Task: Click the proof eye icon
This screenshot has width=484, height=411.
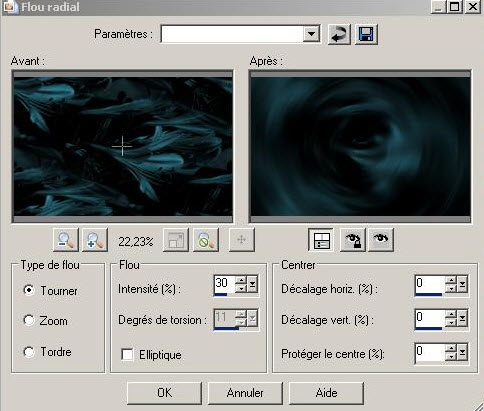Action: (381, 240)
